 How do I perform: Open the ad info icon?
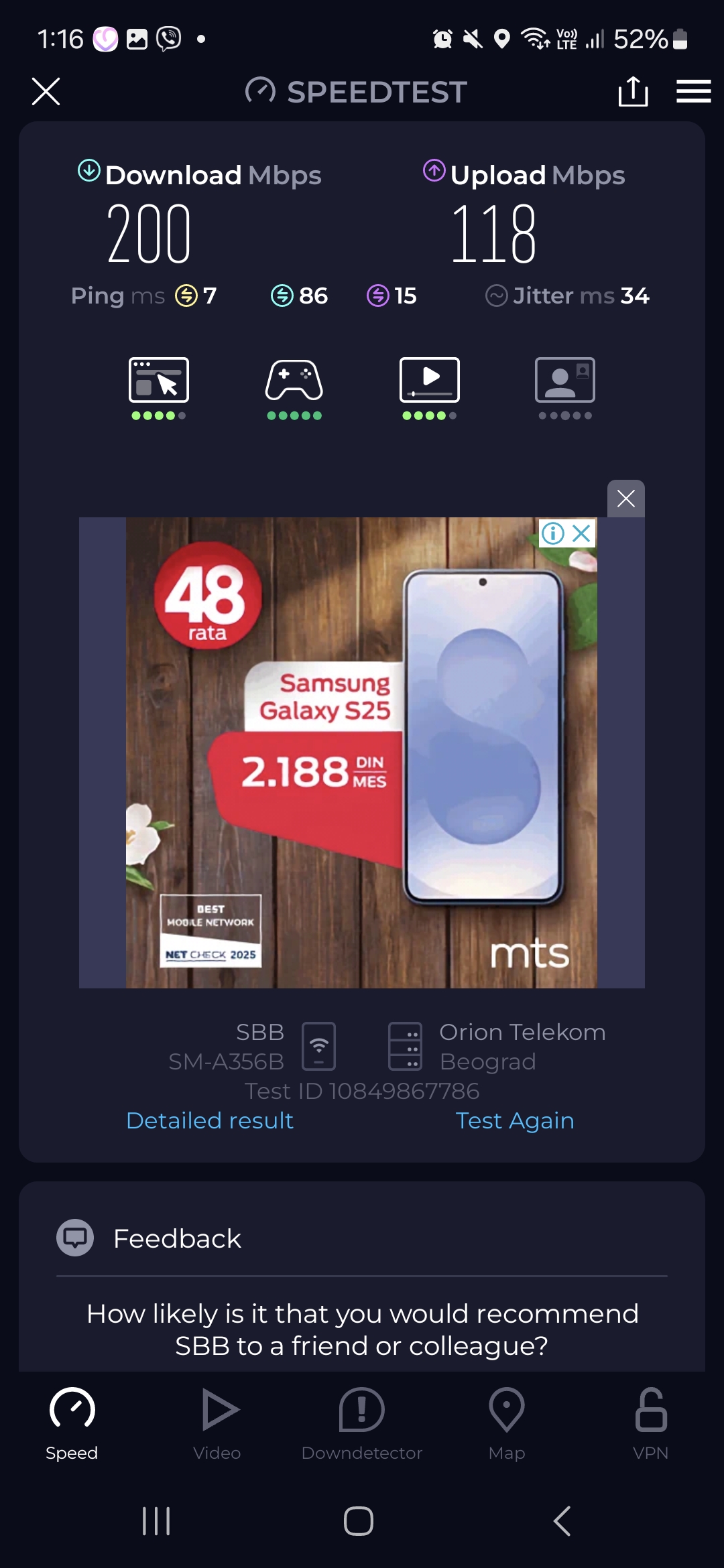[553, 533]
